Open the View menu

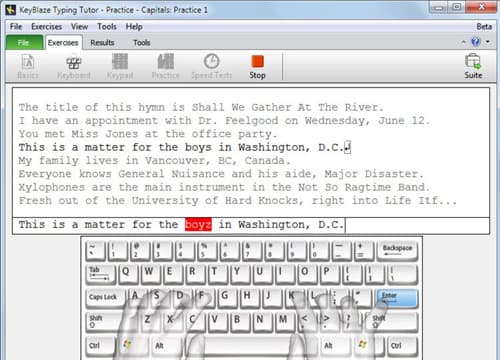[x=79, y=27]
